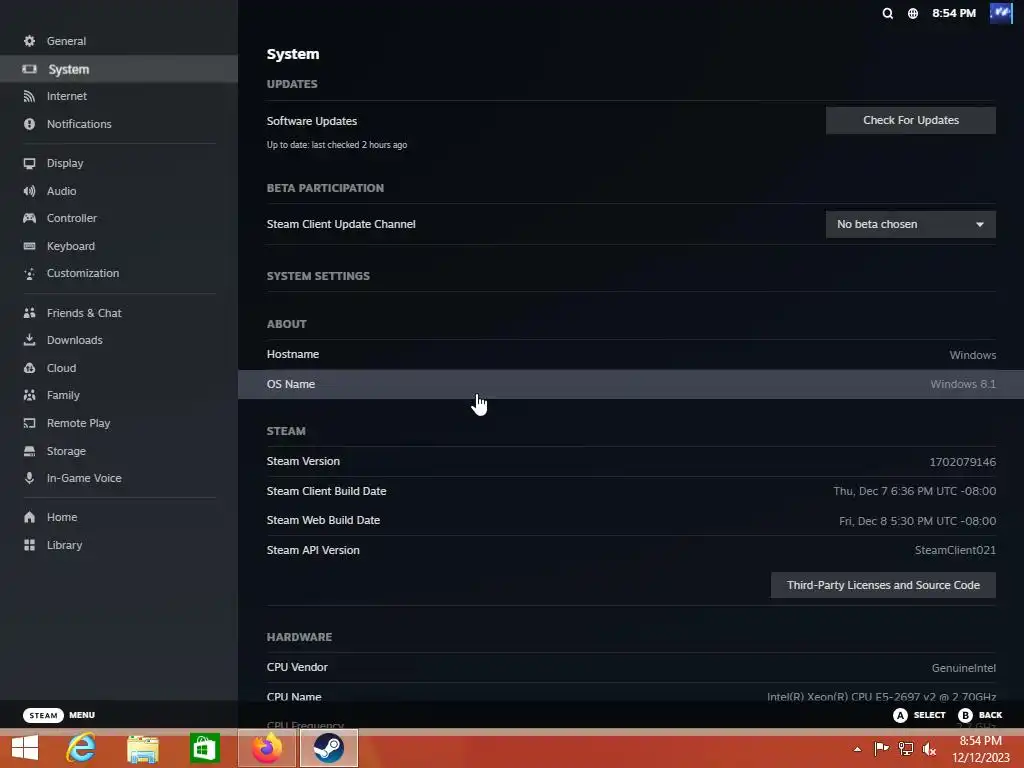This screenshot has height=768, width=1024.
Task: Click the In-Game Voice microphone icon
Action: [x=29, y=478]
